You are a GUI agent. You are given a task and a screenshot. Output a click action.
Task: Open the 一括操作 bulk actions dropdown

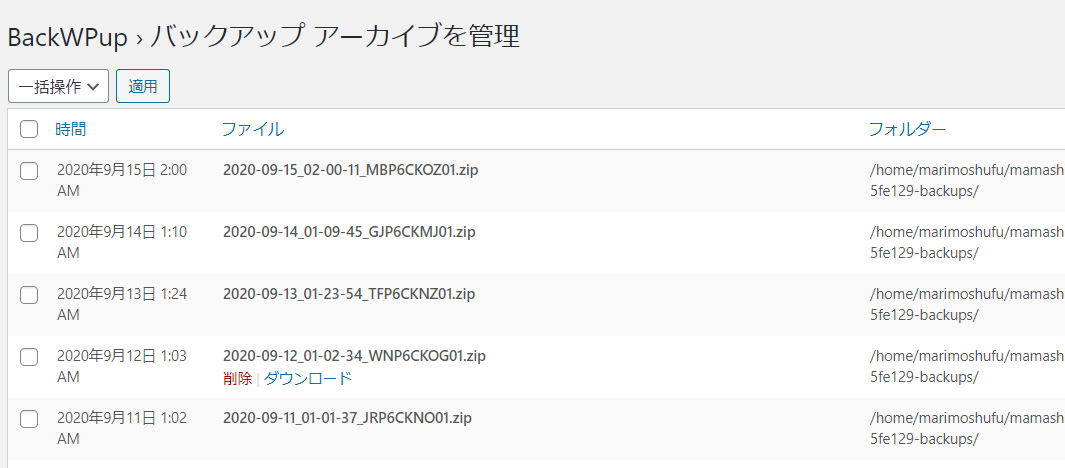[58, 86]
